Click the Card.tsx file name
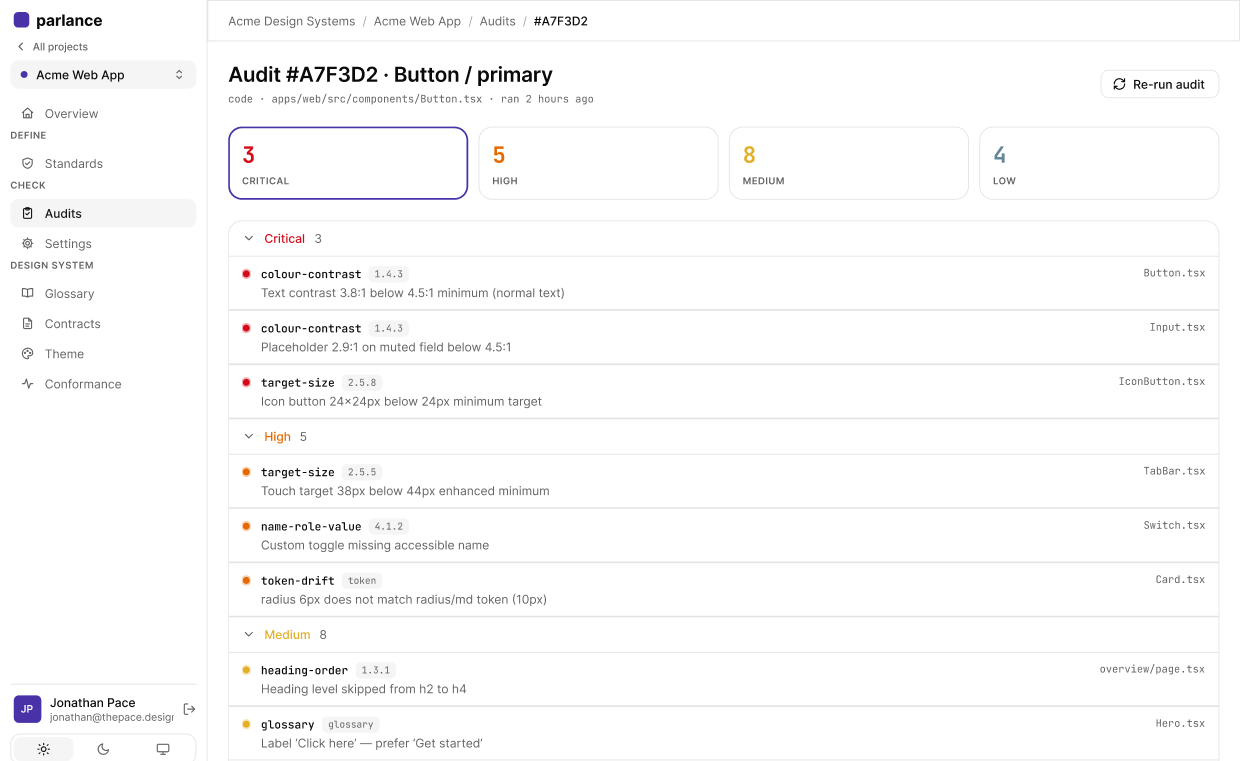This screenshot has width=1240, height=761. 1180,580
